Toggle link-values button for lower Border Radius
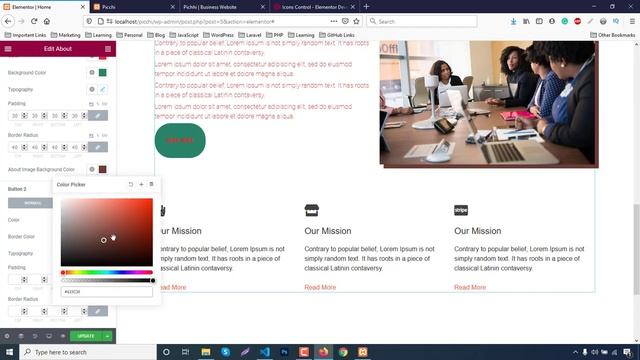 (x=98, y=311)
